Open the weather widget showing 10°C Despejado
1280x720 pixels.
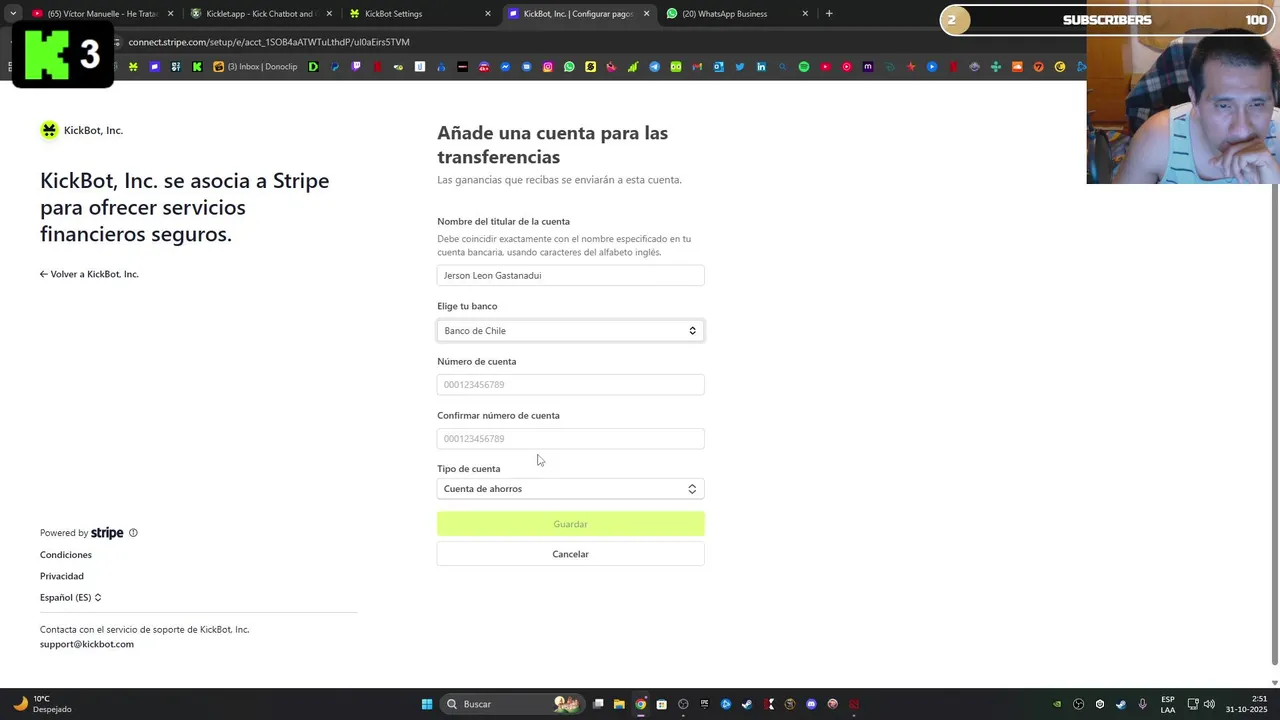point(42,704)
